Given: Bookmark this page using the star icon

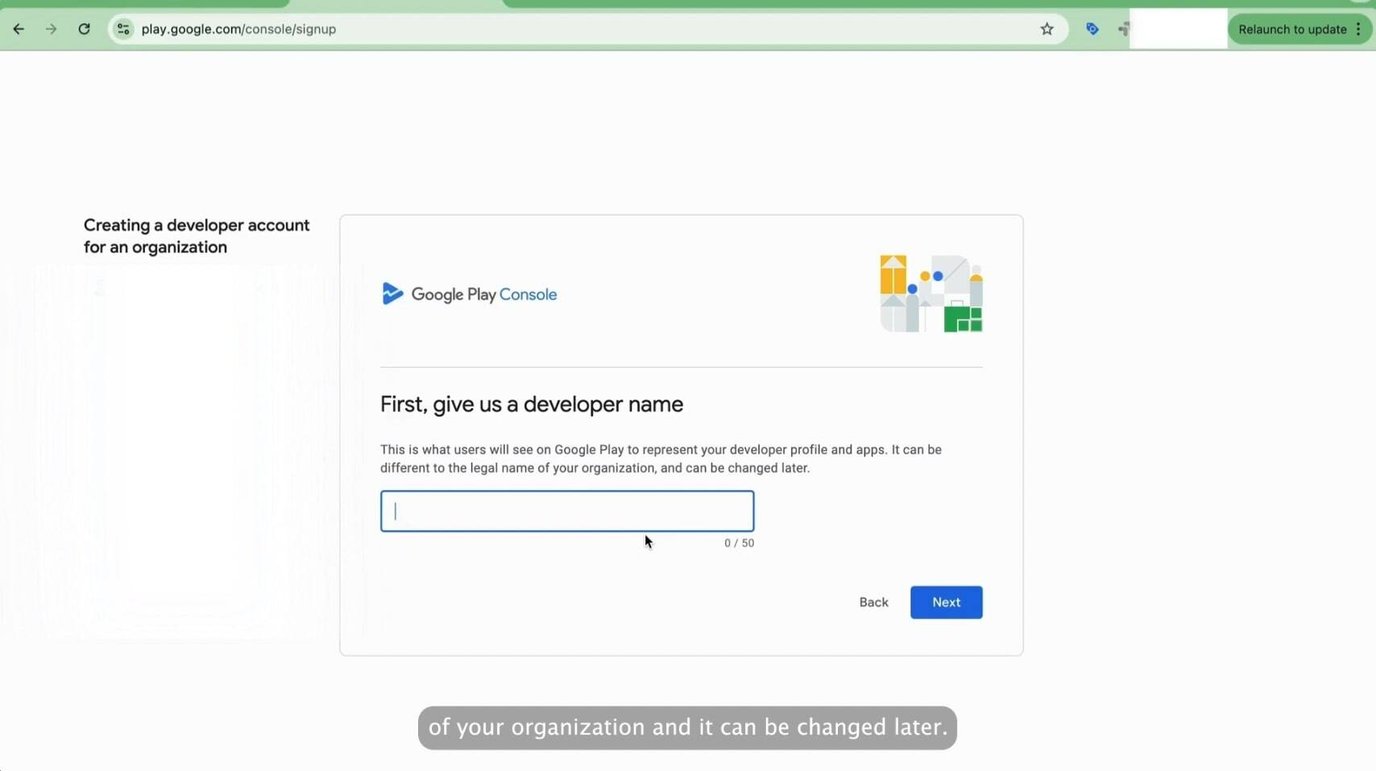Looking at the screenshot, I should (1046, 29).
